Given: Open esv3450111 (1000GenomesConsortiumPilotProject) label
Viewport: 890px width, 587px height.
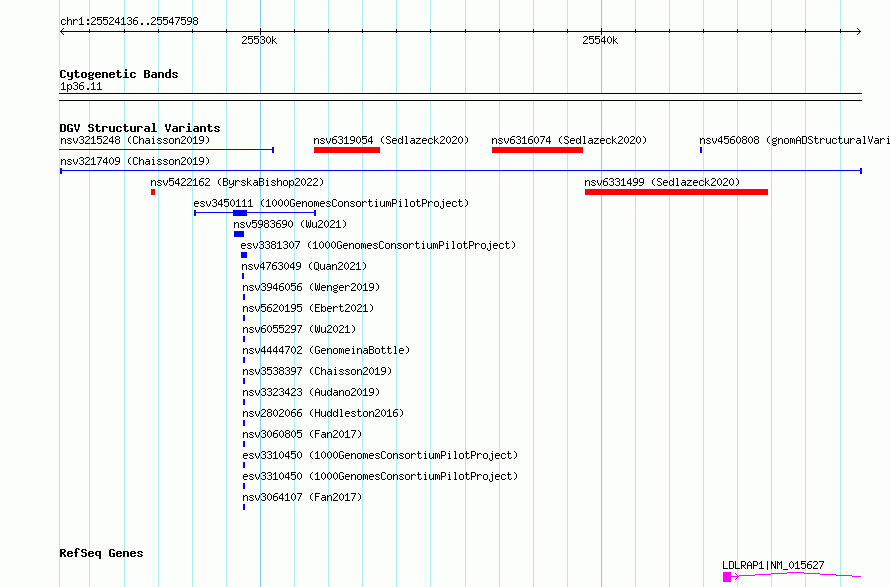Looking at the screenshot, I should click(x=331, y=203).
